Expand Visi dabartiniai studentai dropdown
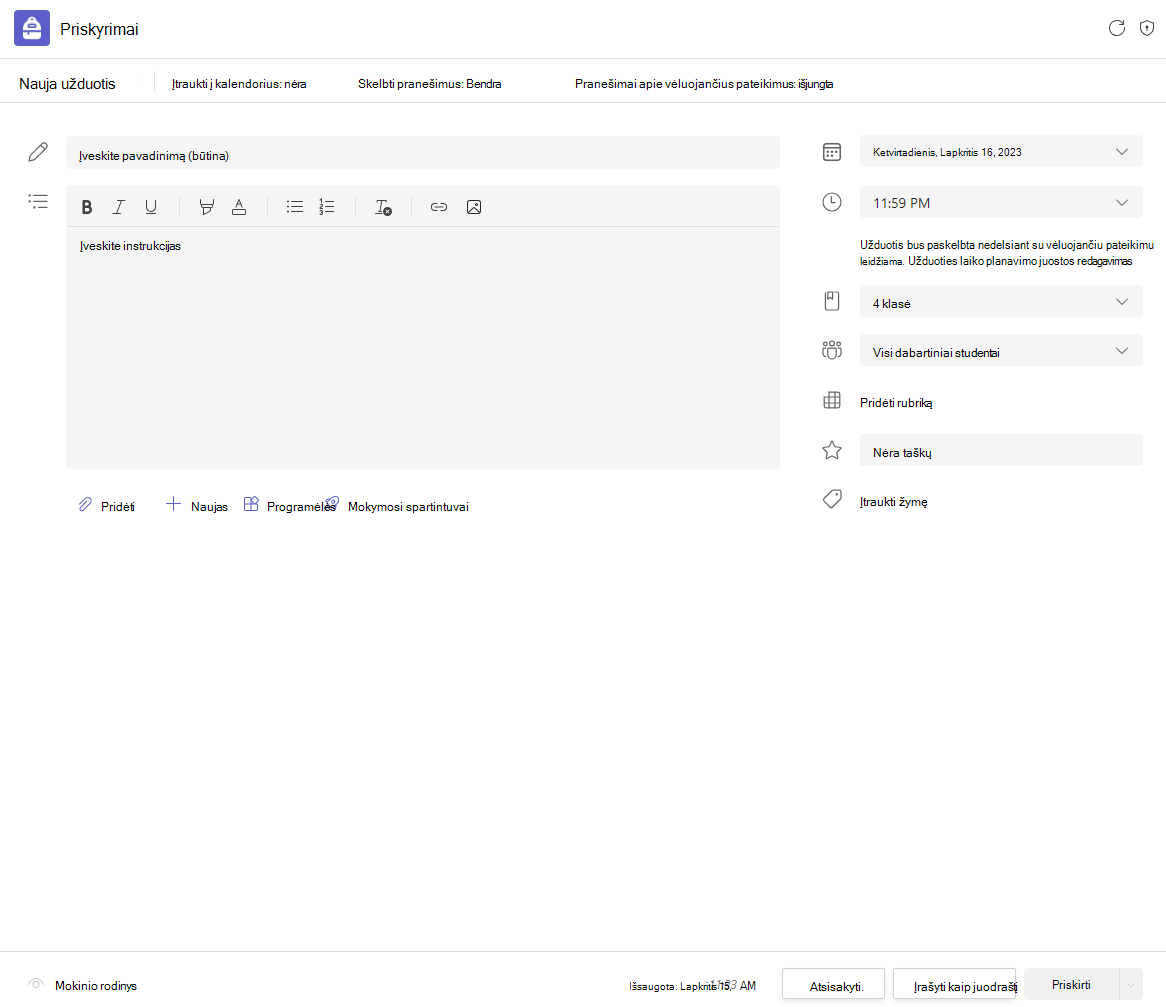The height and width of the screenshot is (1007, 1166). pyautogui.click(x=1001, y=352)
